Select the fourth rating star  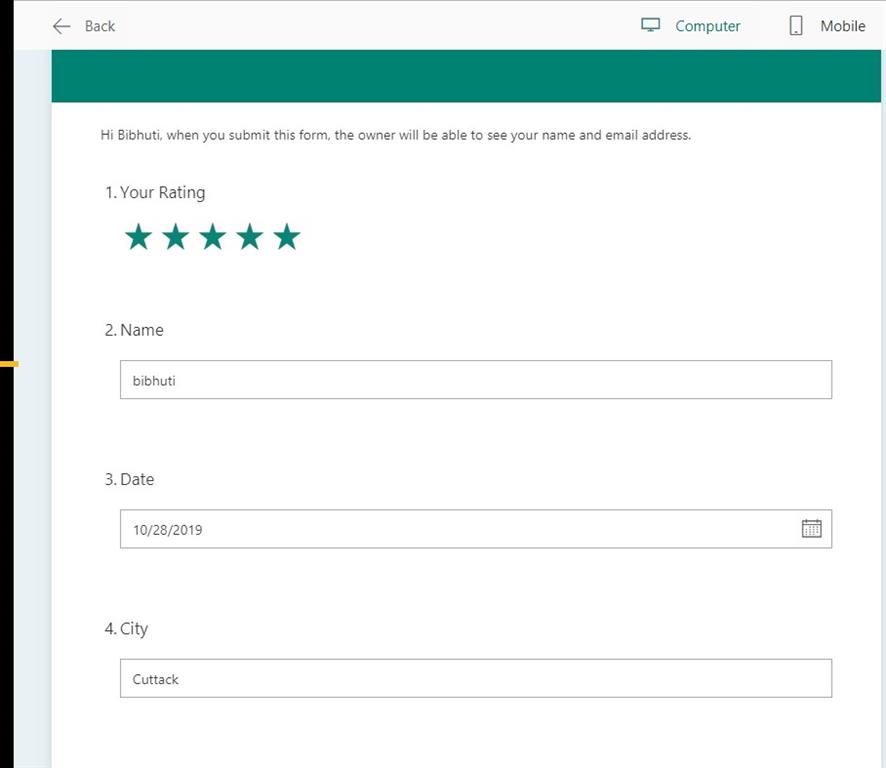tap(250, 236)
